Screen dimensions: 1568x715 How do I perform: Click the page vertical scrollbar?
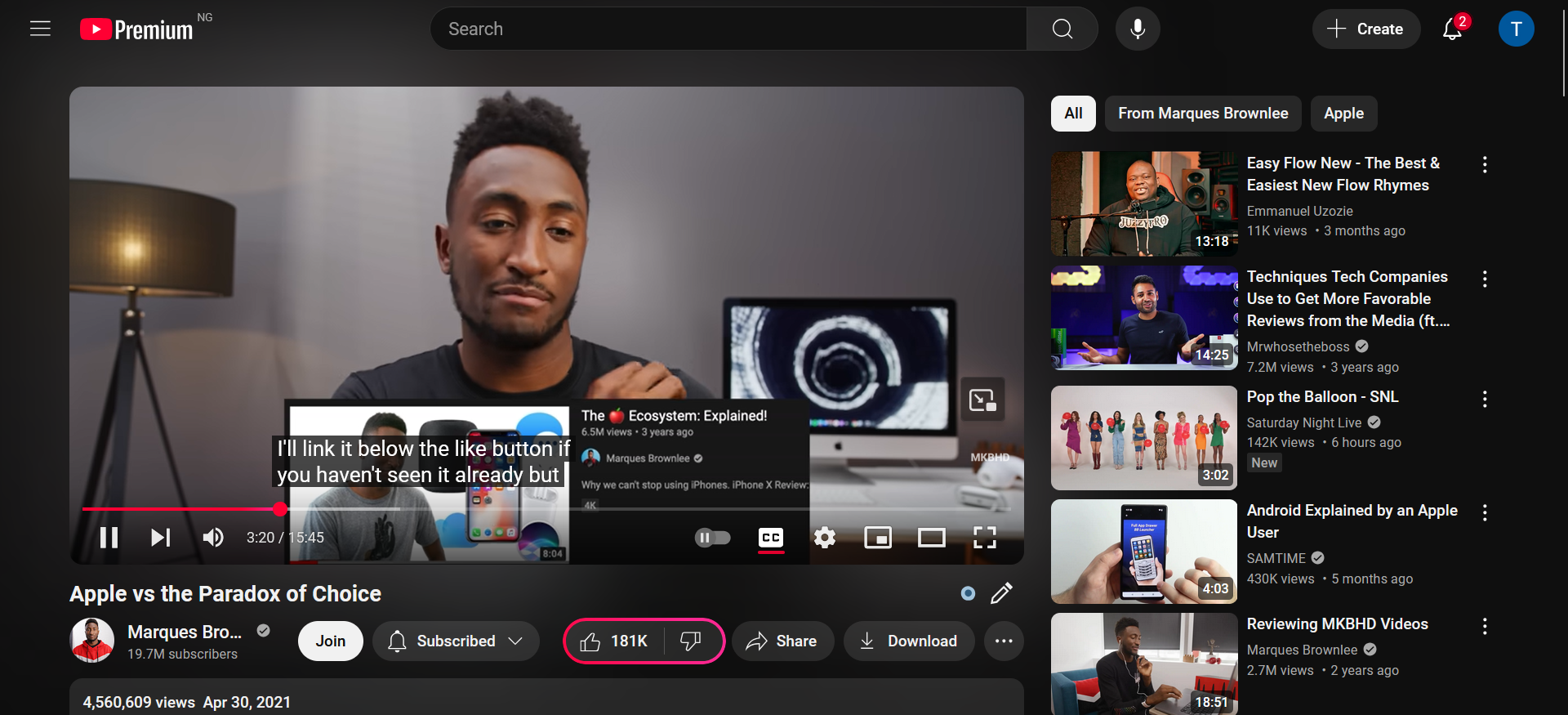1563,51
